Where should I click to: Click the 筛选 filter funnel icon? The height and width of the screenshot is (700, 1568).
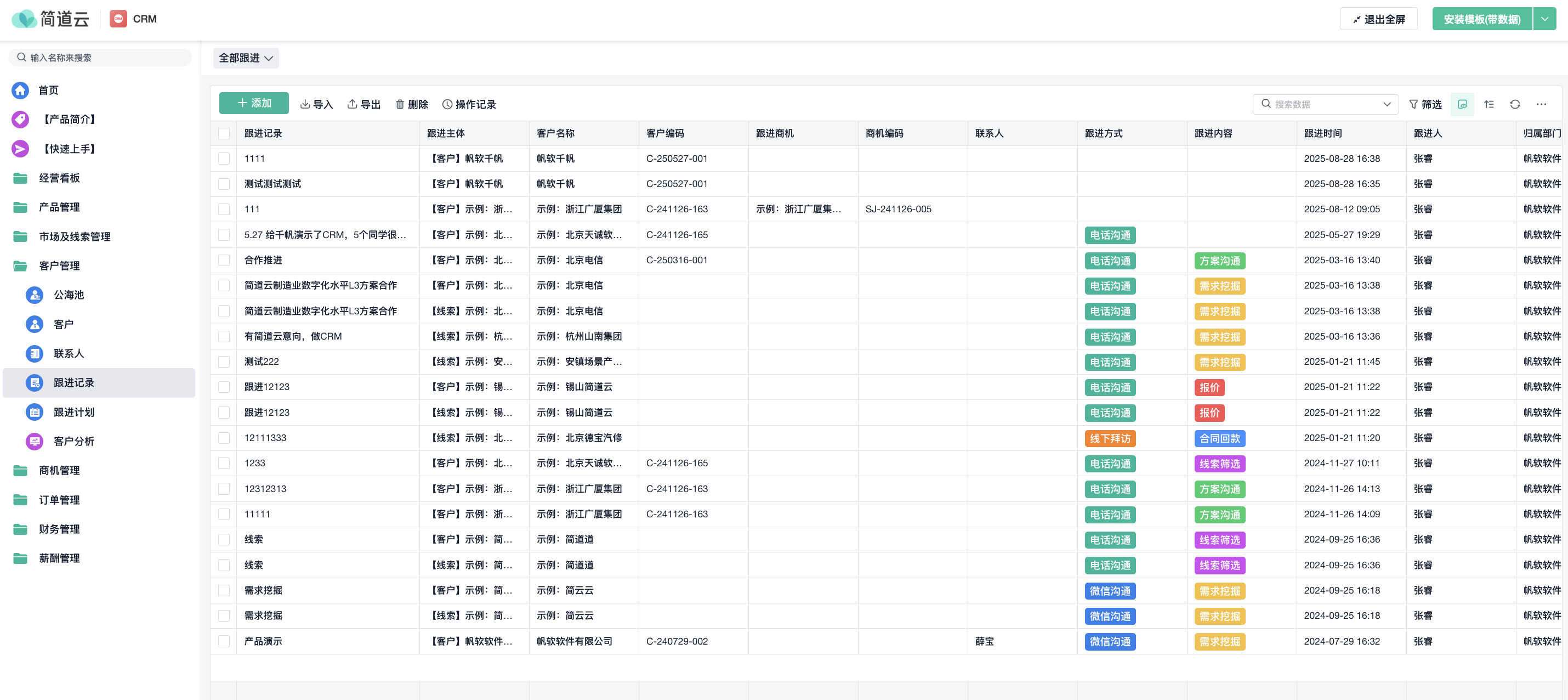[x=1413, y=104]
